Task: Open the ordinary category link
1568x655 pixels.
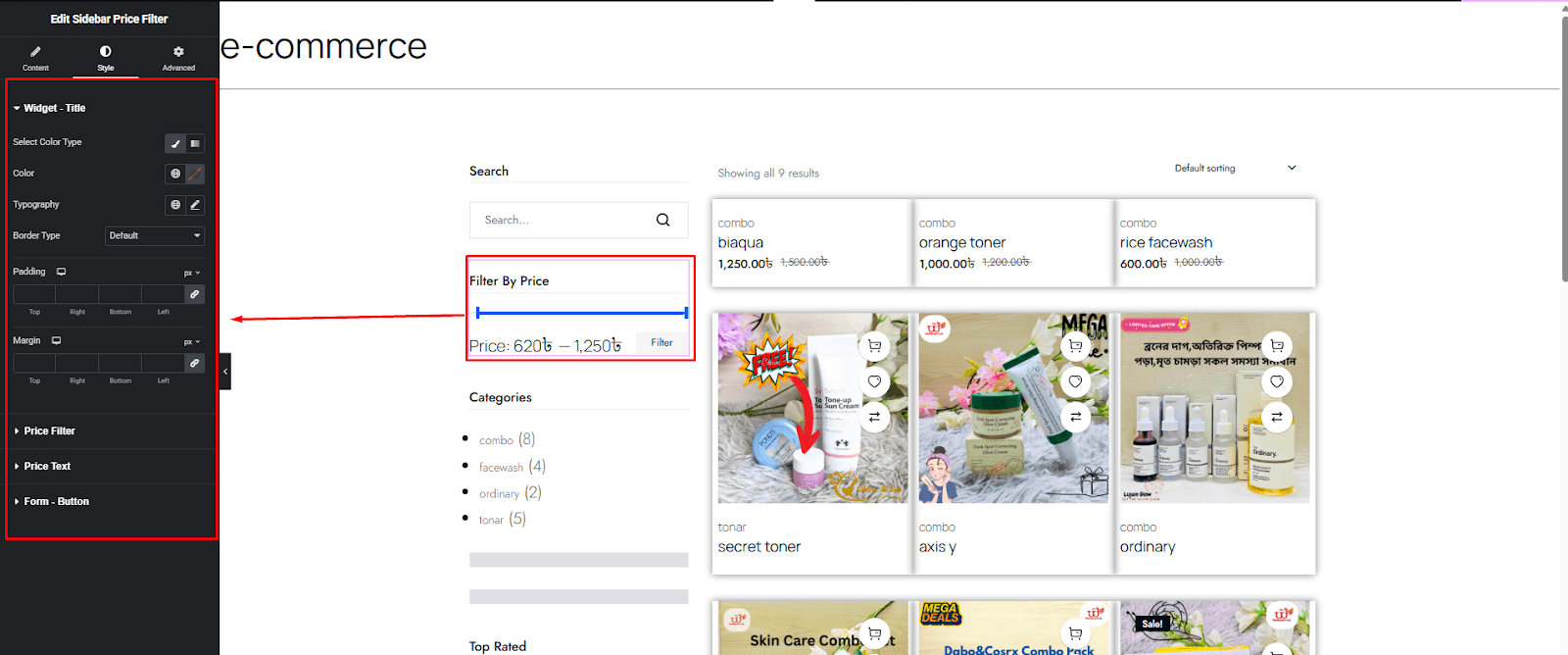Action: click(499, 494)
